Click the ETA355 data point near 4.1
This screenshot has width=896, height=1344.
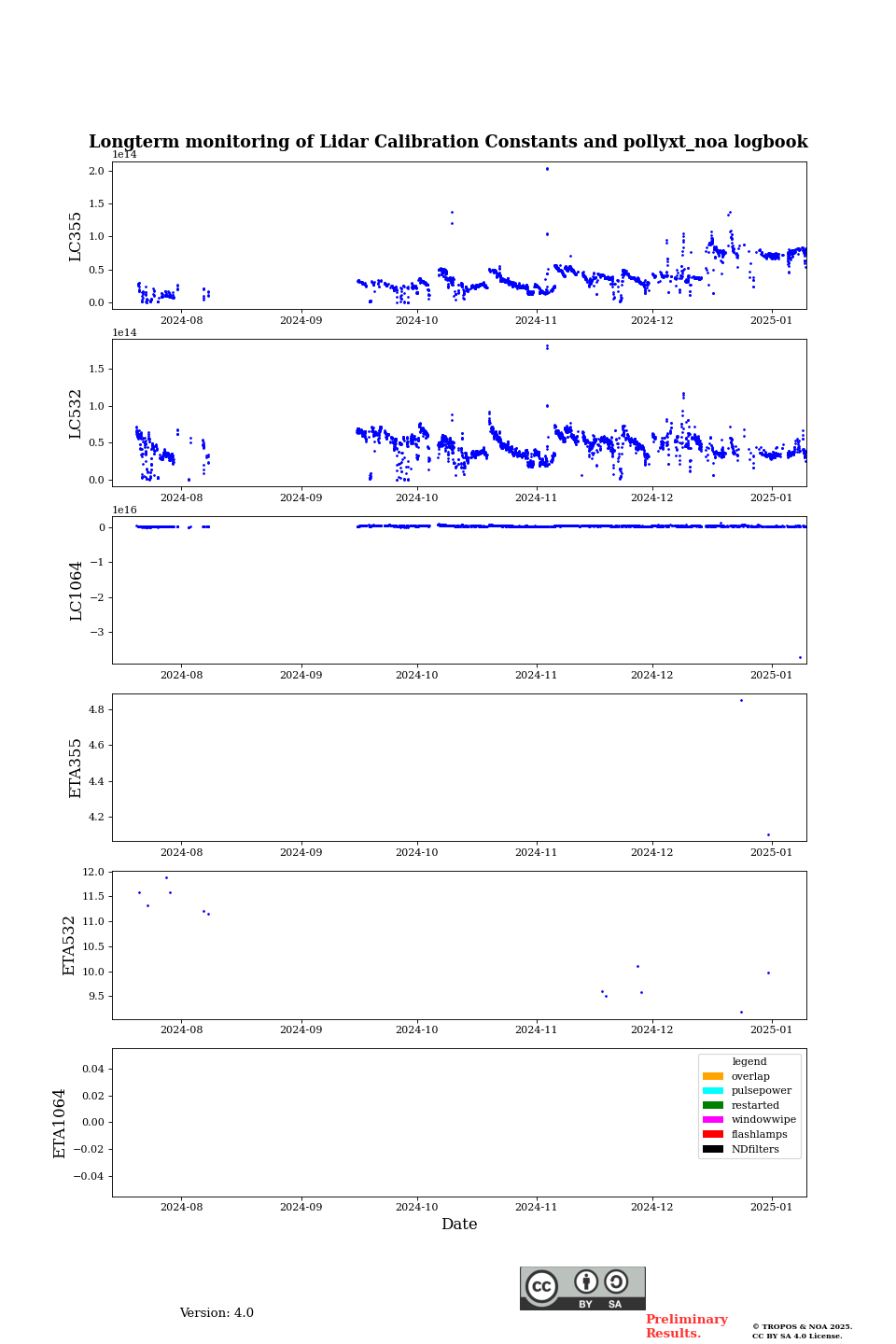click(x=768, y=834)
